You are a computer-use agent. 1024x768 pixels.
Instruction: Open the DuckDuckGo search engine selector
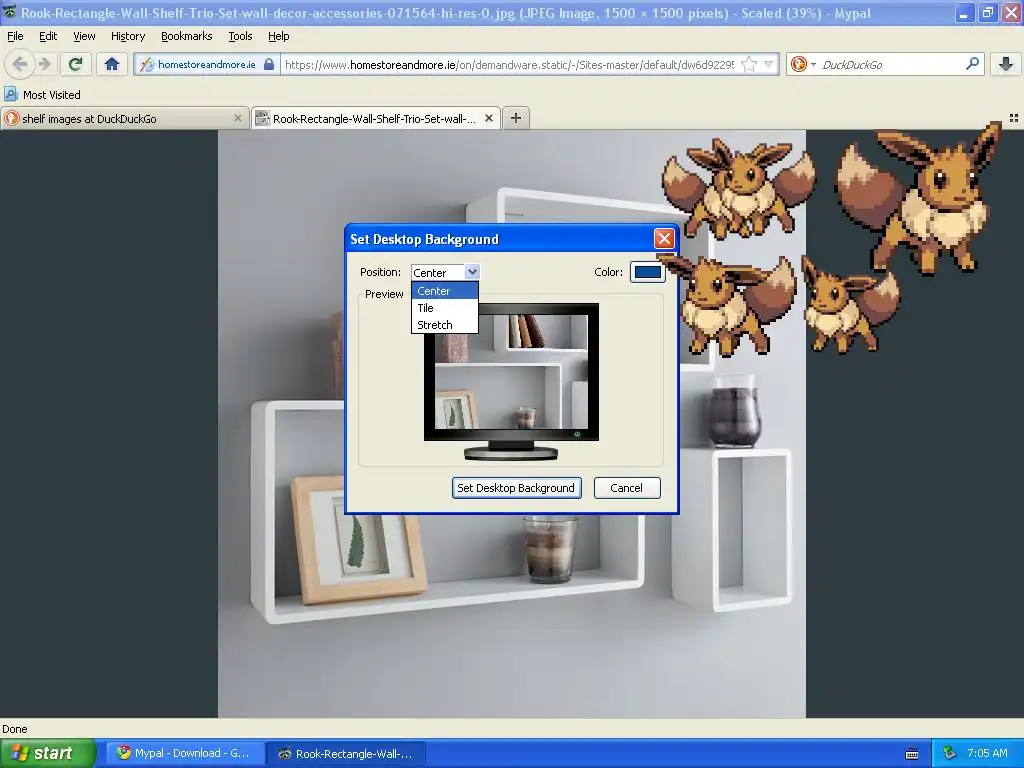click(x=803, y=64)
